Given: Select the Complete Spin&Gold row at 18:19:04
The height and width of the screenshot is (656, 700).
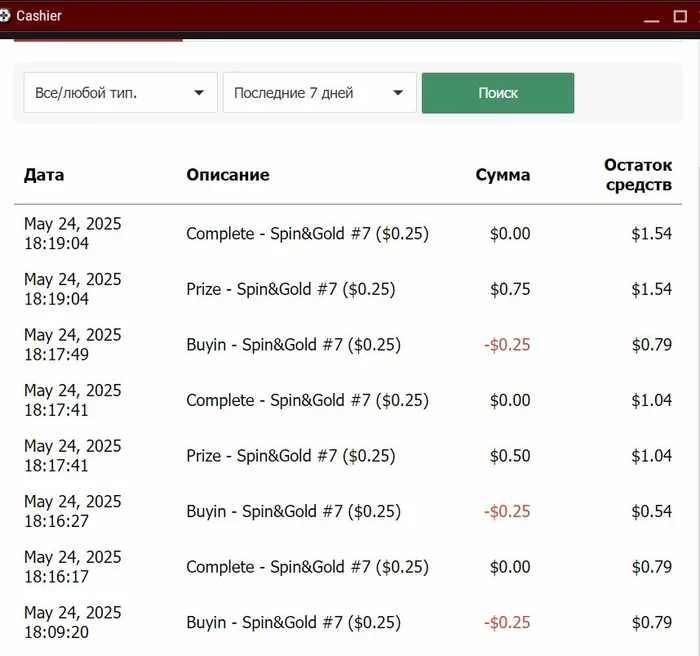Looking at the screenshot, I should (x=307, y=234).
